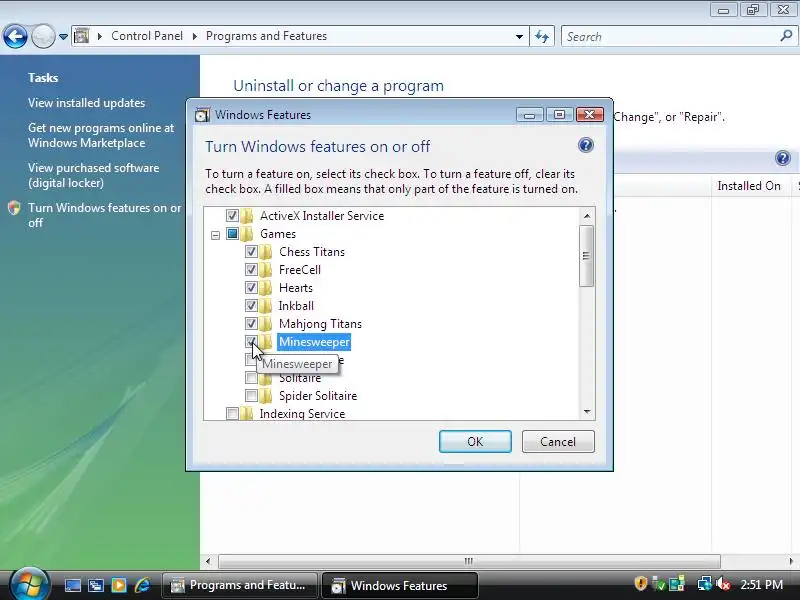Click the Mahjong Titans folder icon

[266, 323]
